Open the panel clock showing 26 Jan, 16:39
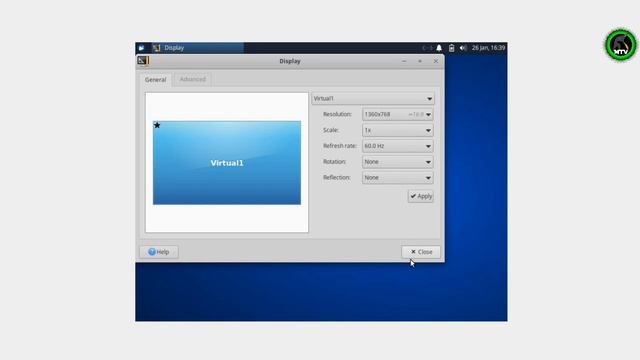 pos(488,48)
